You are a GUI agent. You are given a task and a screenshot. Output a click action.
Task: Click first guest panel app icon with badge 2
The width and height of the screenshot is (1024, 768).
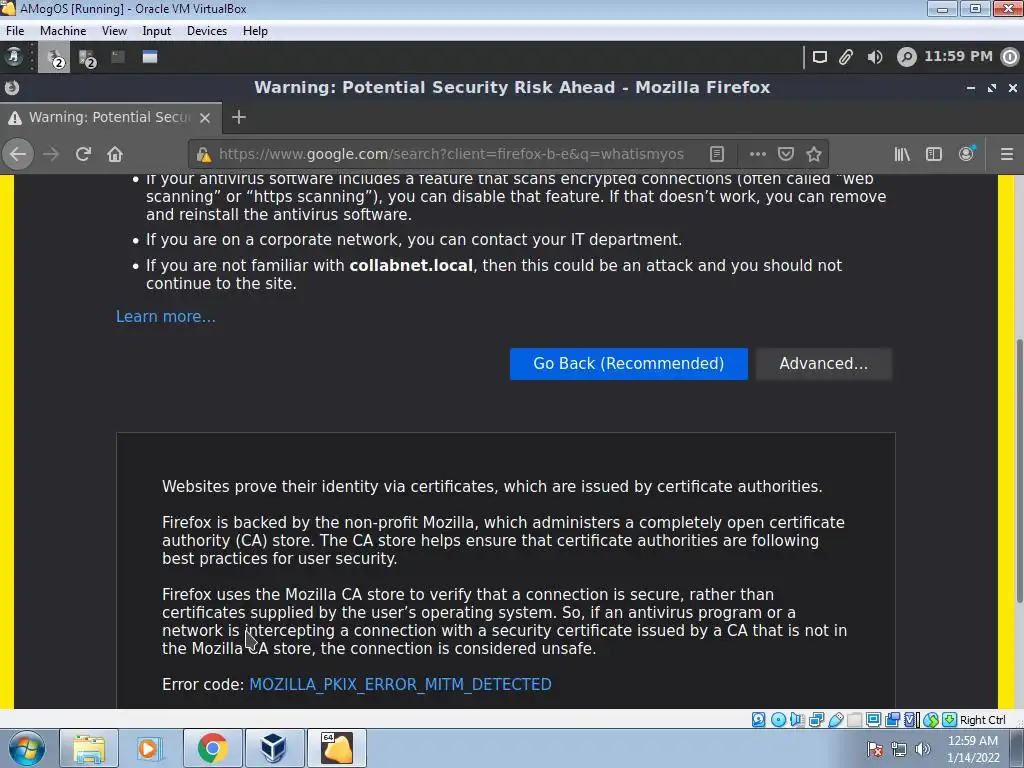[x=55, y=57]
